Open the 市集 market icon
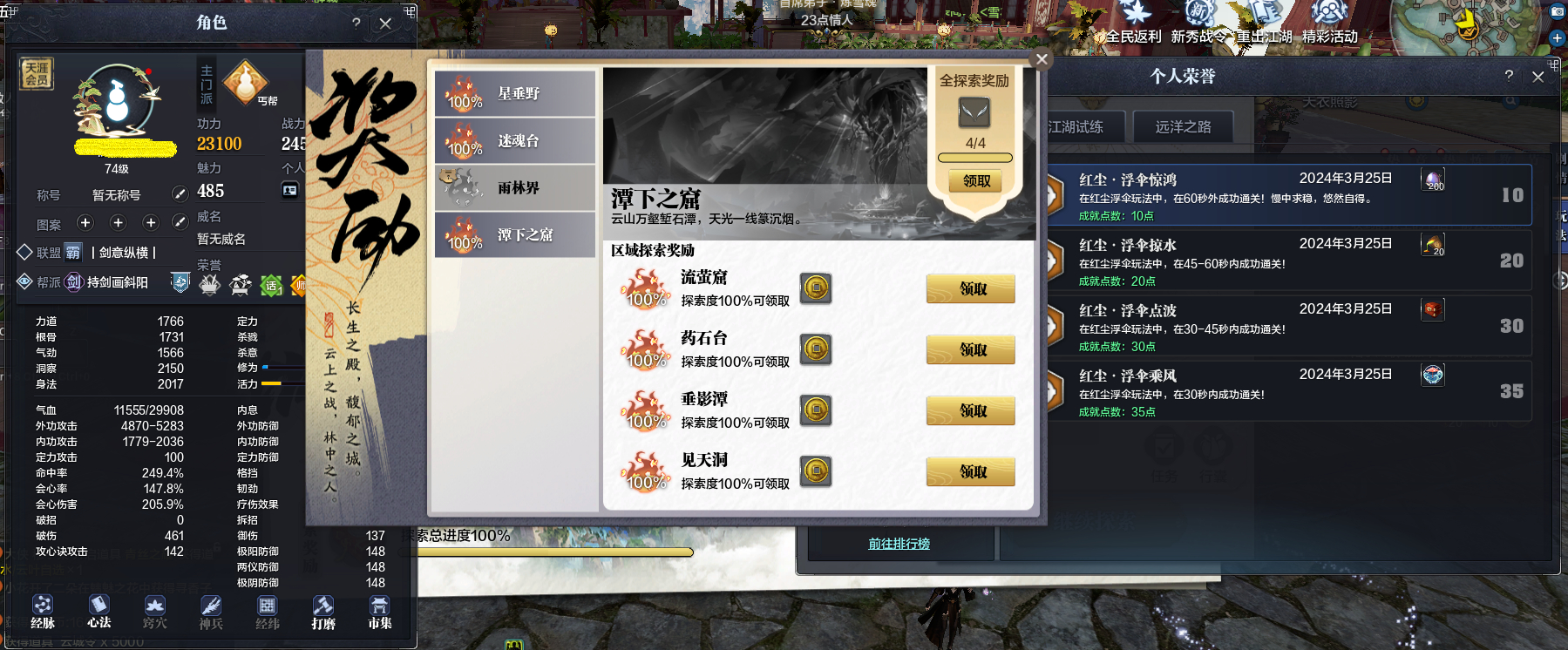1568x650 pixels. (x=379, y=612)
